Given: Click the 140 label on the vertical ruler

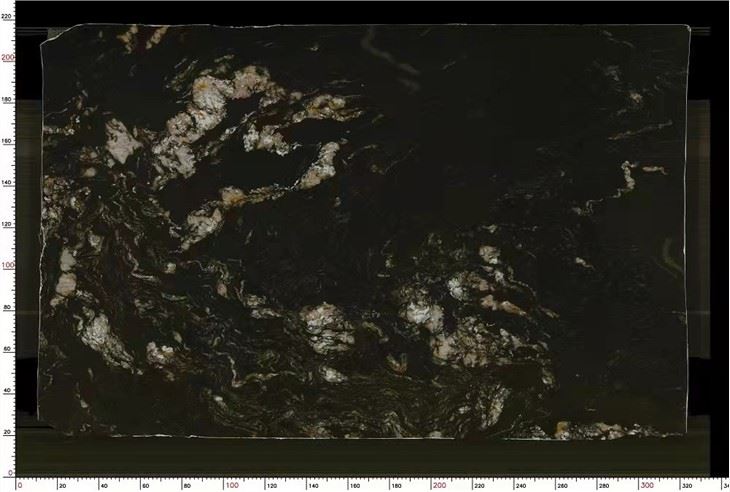Looking at the screenshot, I should pyautogui.click(x=7, y=182).
